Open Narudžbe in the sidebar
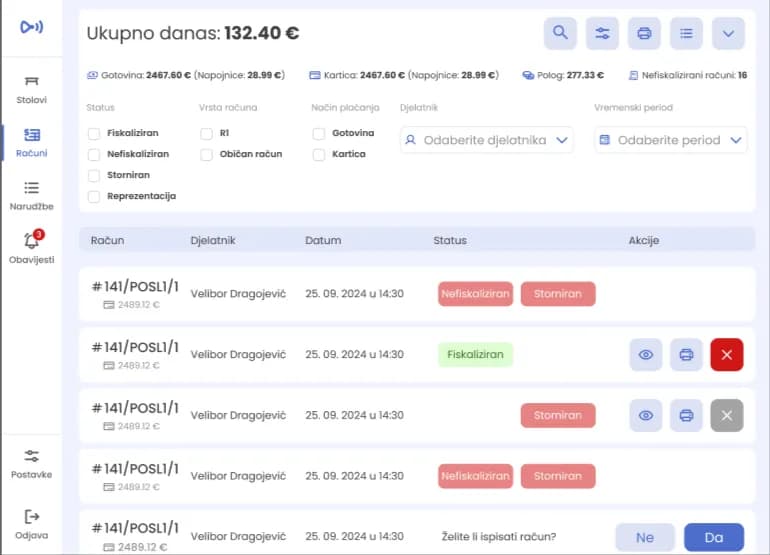 pyautogui.click(x=31, y=196)
